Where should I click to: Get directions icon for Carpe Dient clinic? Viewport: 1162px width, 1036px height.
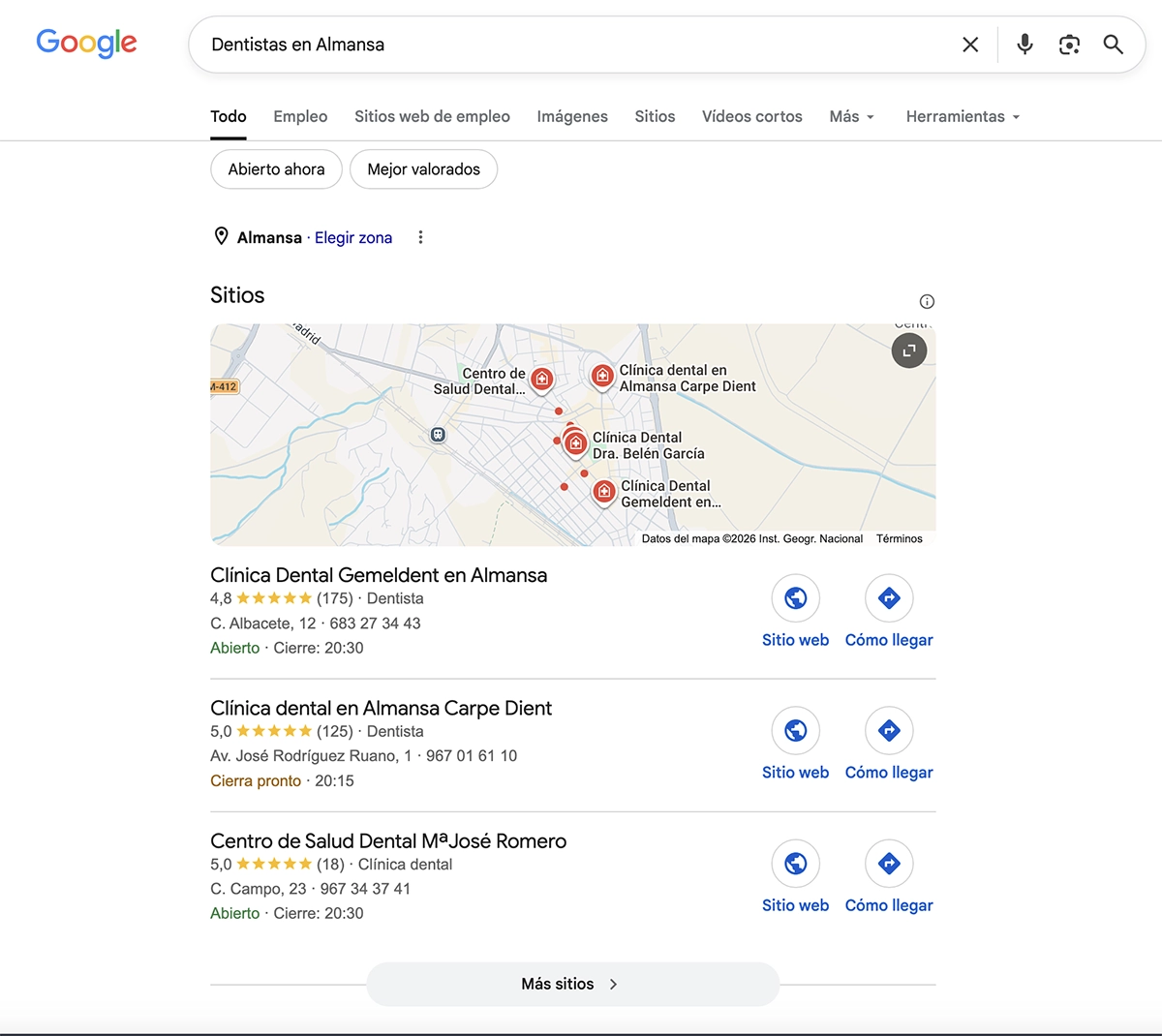click(x=889, y=731)
